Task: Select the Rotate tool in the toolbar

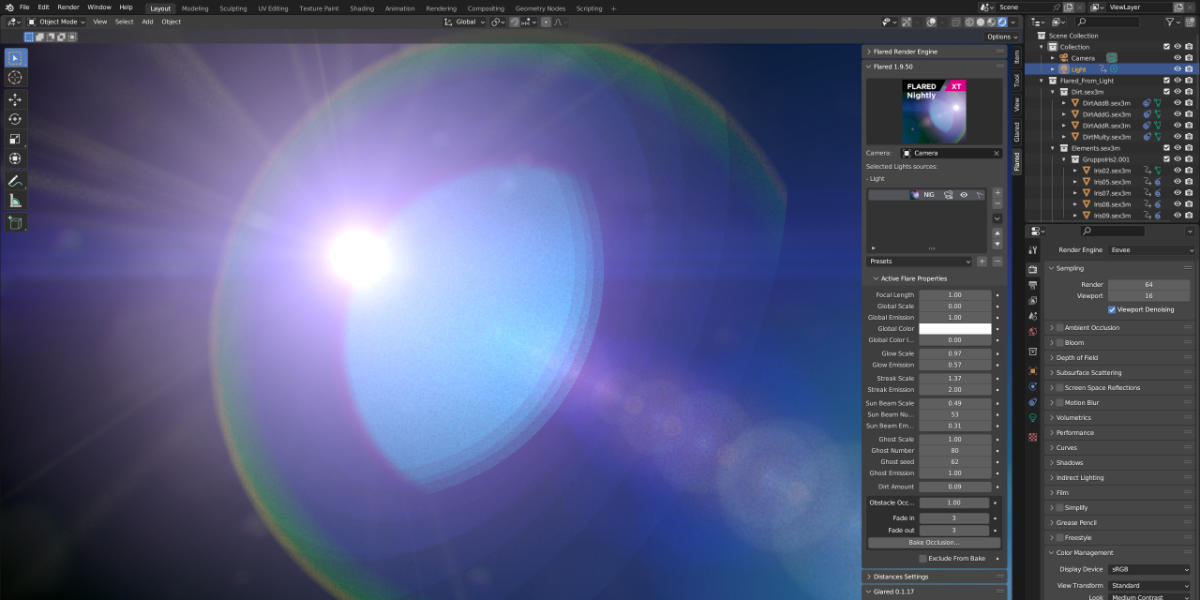Action: pos(14,118)
